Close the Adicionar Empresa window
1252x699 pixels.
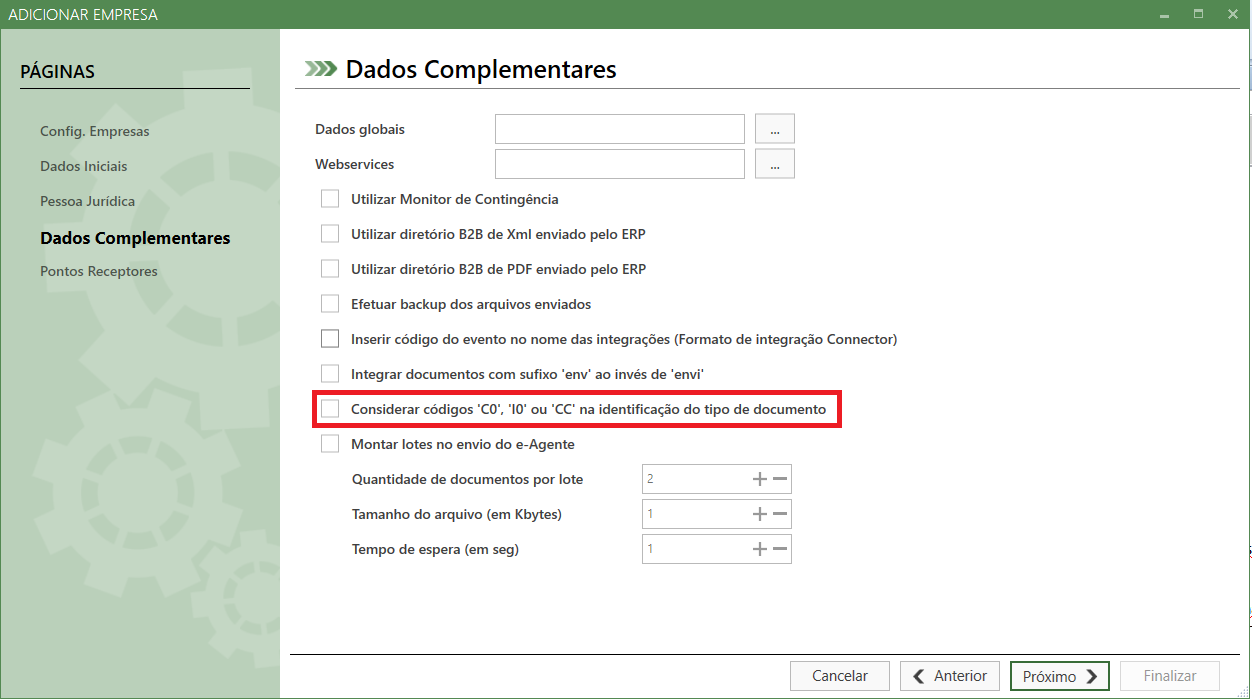(x=1231, y=14)
